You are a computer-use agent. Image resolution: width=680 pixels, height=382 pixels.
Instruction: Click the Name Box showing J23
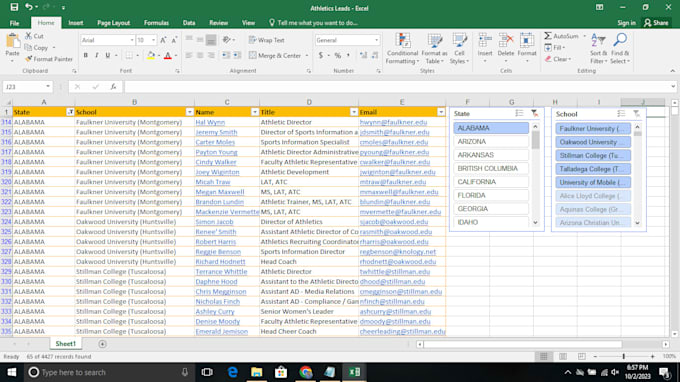click(x=27, y=87)
